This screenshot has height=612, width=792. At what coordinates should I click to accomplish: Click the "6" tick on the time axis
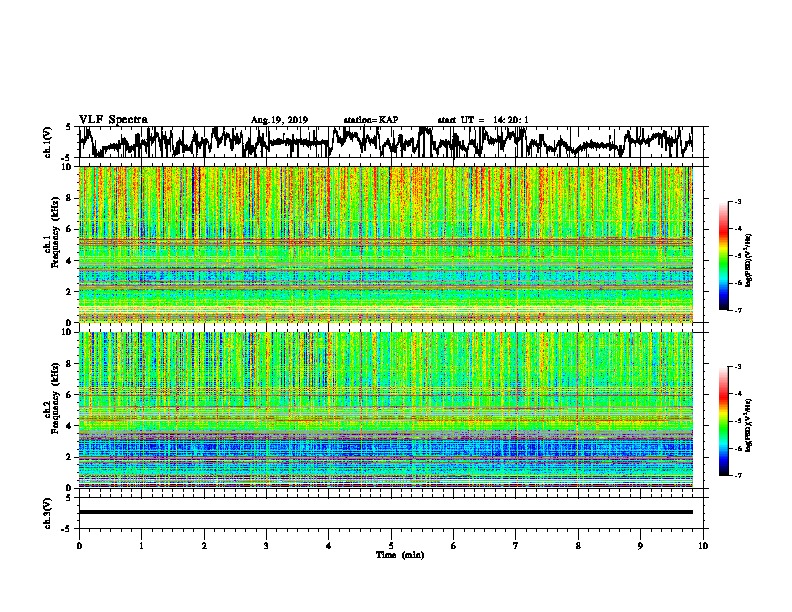coord(454,545)
